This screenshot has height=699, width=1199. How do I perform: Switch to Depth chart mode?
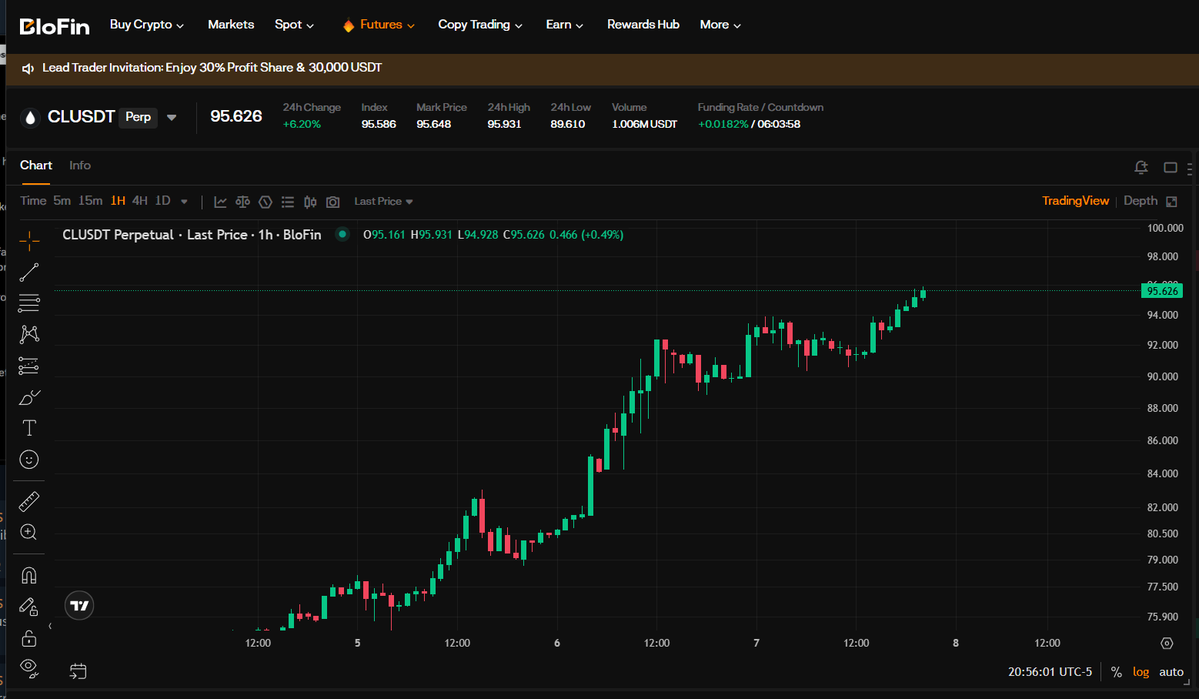pyautogui.click(x=1140, y=200)
